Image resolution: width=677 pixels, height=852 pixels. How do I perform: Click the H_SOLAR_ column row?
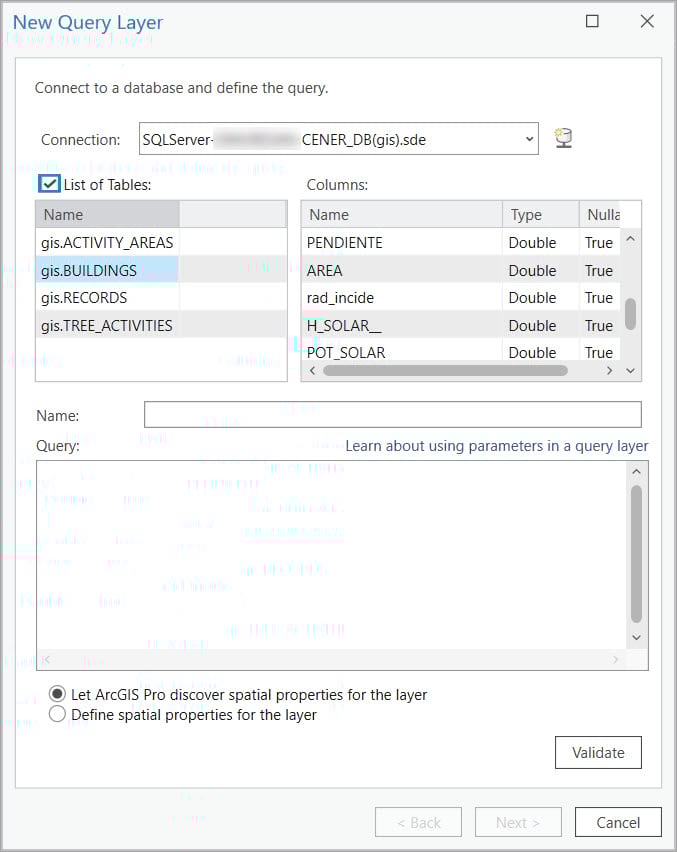(x=461, y=325)
